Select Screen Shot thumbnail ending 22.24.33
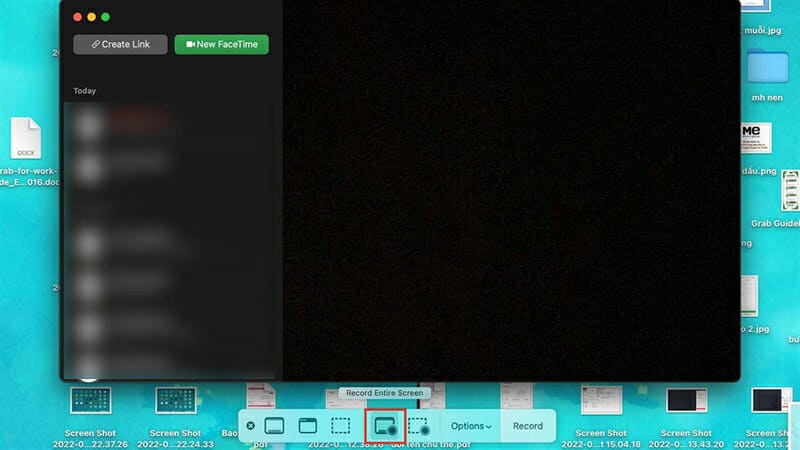The width and height of the screenshot is (800, 450). [175, 400]
